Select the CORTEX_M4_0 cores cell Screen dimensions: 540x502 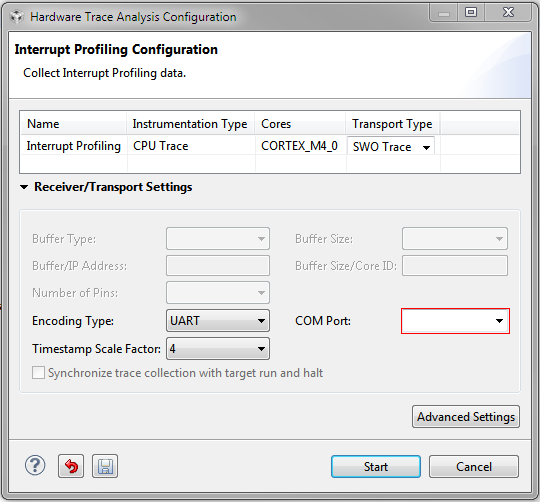(x=299, y=146)
